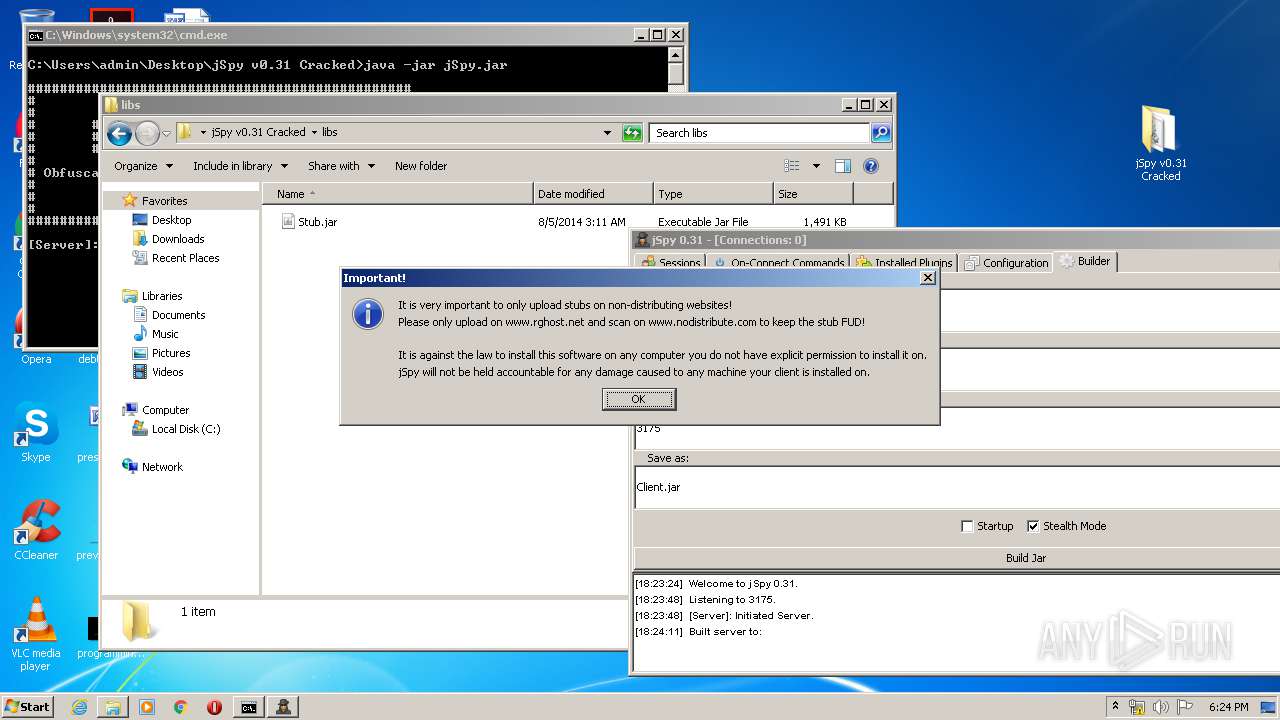The image size is (1280, 720).
Task: Open the Pictures library
Action: tap(171, 353)
